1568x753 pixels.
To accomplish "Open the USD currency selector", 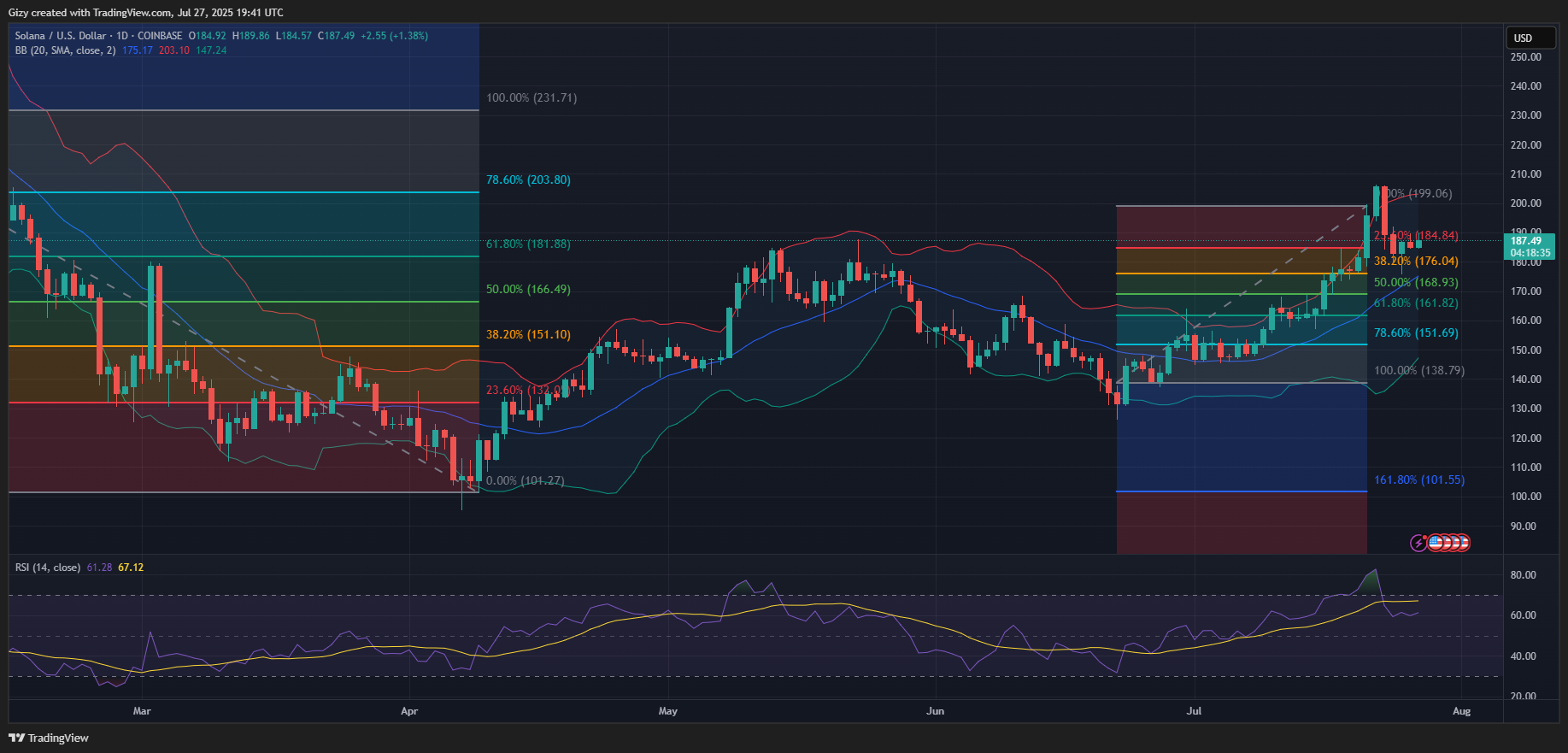I will pos(1530,38).
